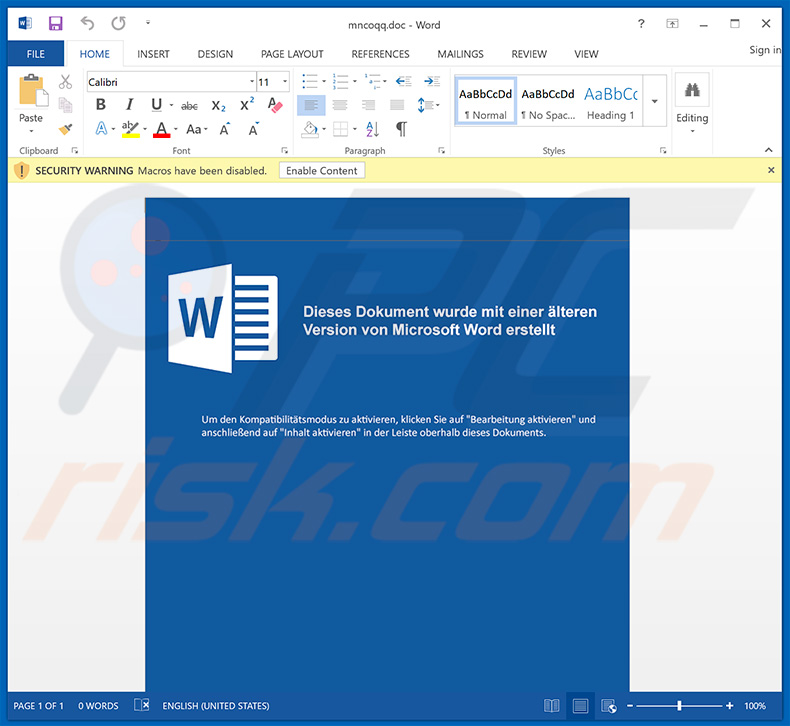Start a numbered list

pos(340,81)
